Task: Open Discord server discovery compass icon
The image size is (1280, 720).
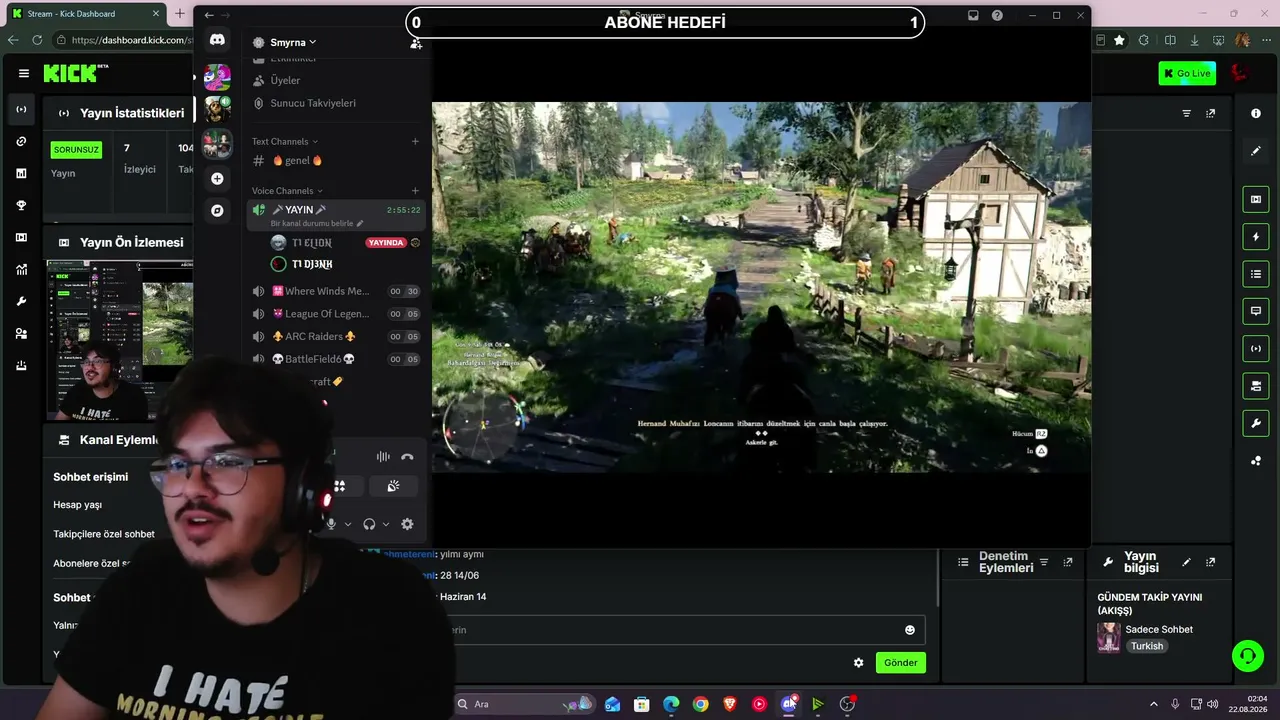Action: (217, 211)
